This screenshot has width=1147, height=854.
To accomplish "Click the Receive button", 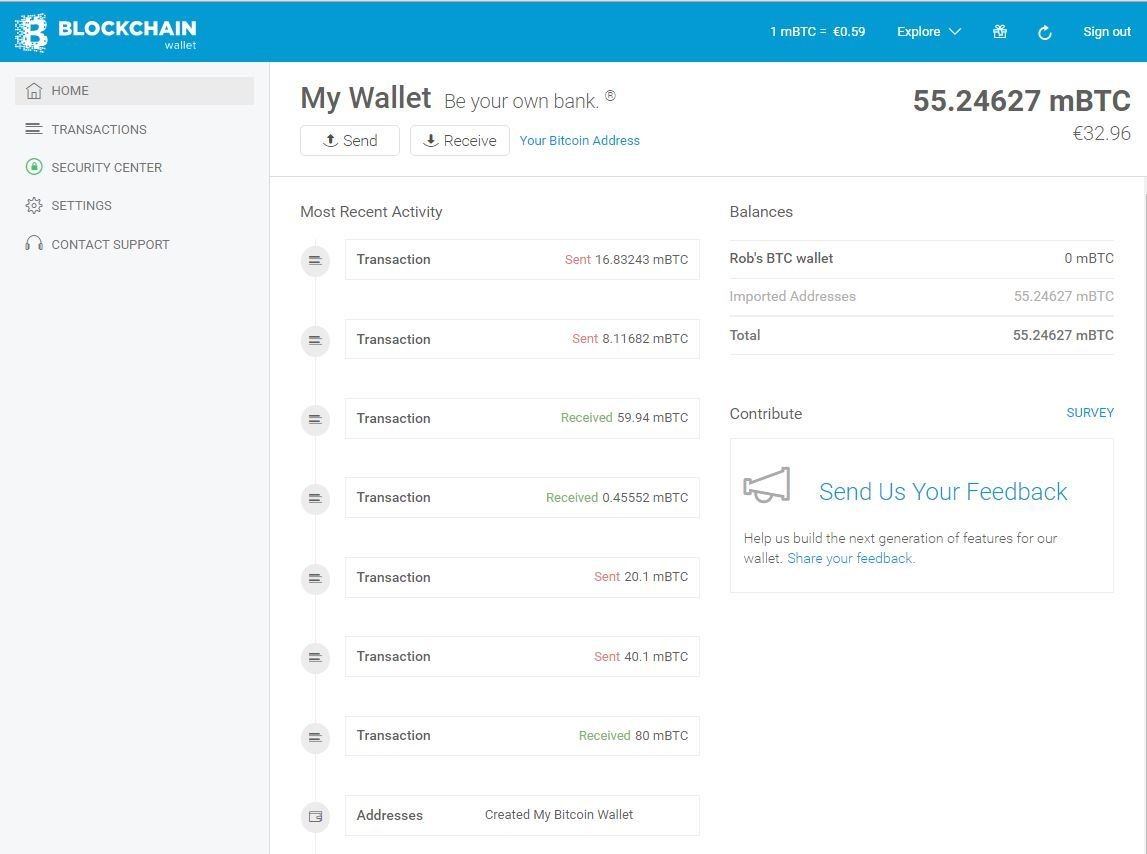I will (459, 141).
